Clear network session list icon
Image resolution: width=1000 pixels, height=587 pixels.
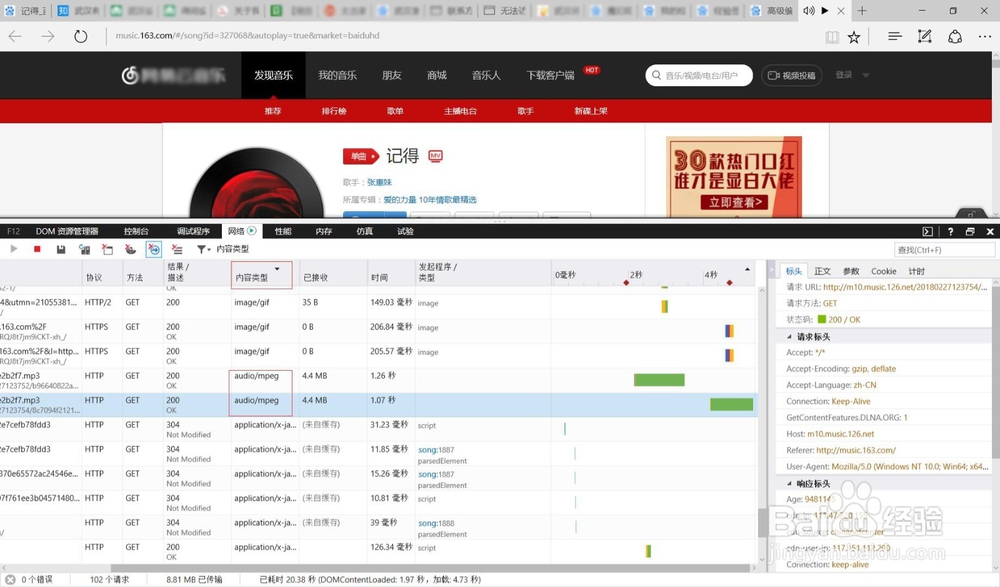(177, 249)
